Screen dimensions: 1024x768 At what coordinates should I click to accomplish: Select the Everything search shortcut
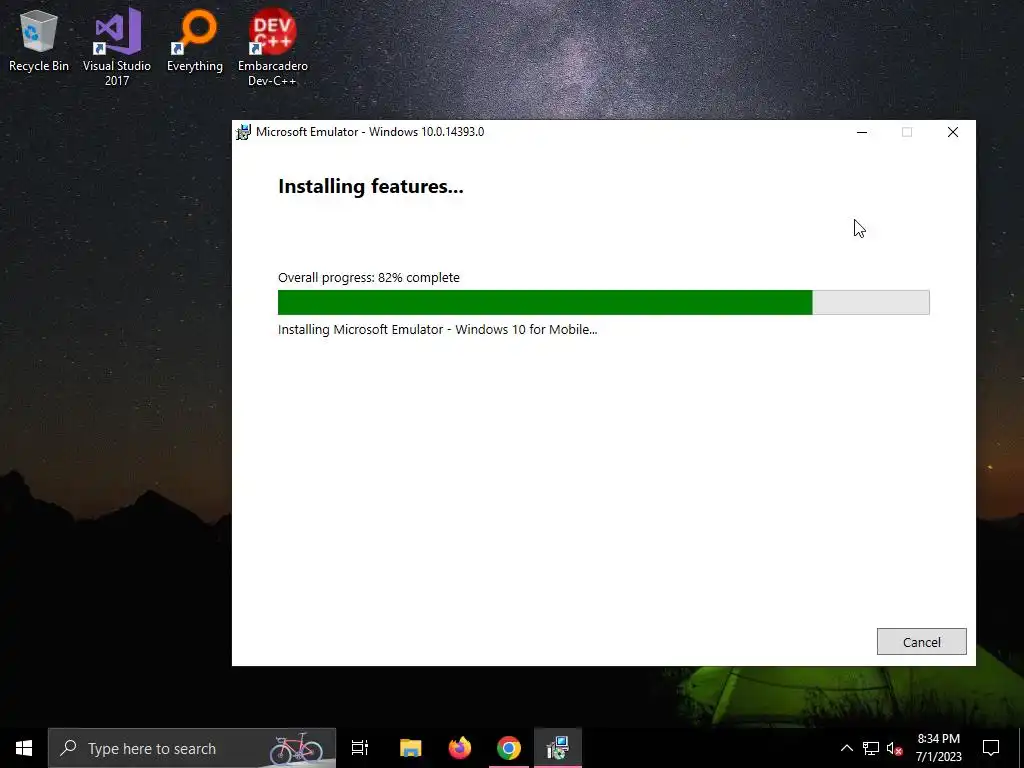195,41
